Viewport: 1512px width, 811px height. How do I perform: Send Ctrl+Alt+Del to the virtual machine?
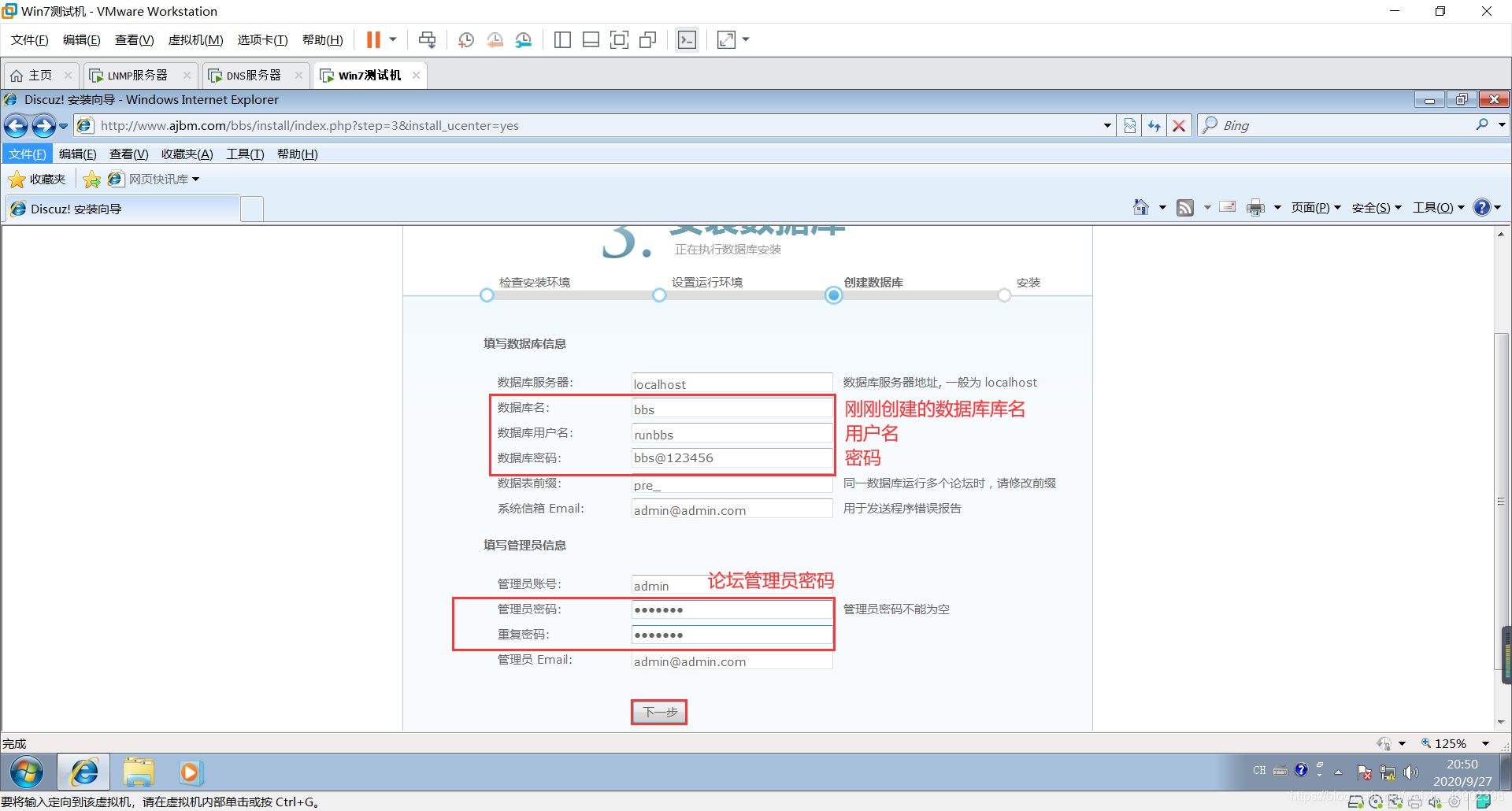427,39
